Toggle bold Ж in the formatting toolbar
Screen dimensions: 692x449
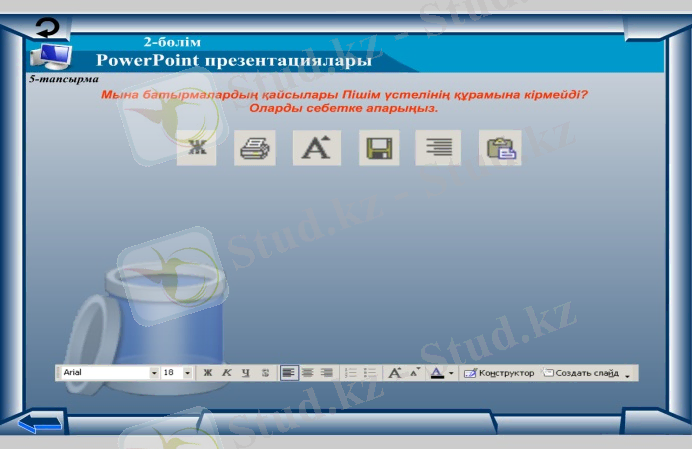click(x=208, y=373)
